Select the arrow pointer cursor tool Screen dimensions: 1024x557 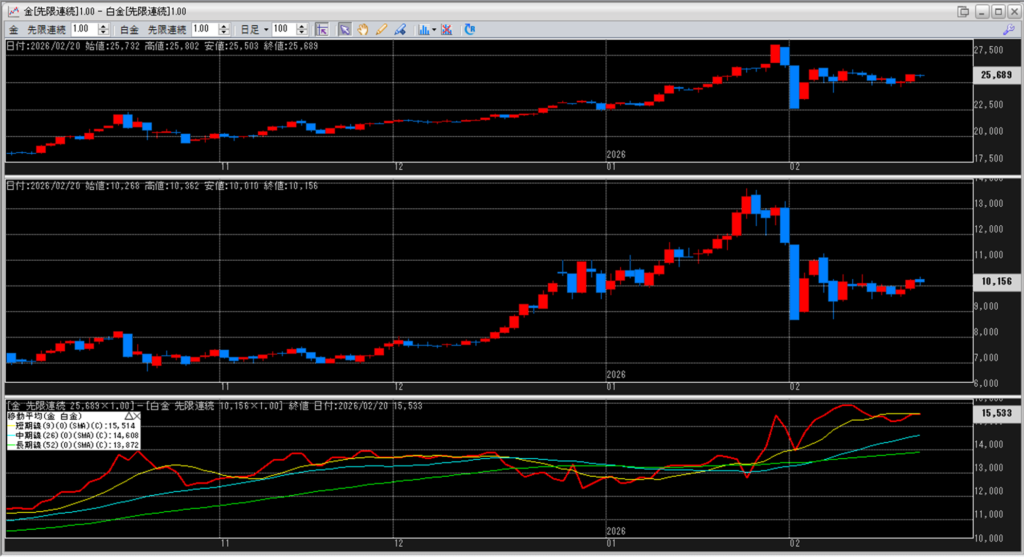point(345,29)
